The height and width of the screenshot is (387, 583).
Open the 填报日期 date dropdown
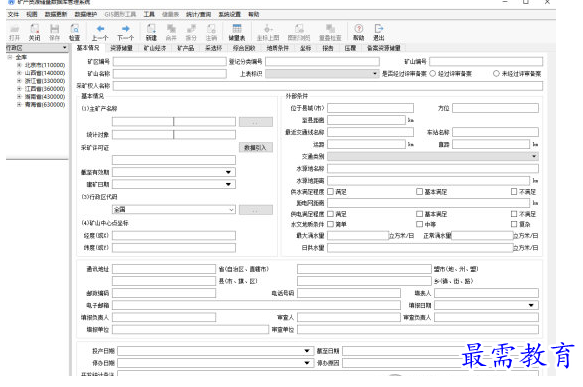pos(531,305)
